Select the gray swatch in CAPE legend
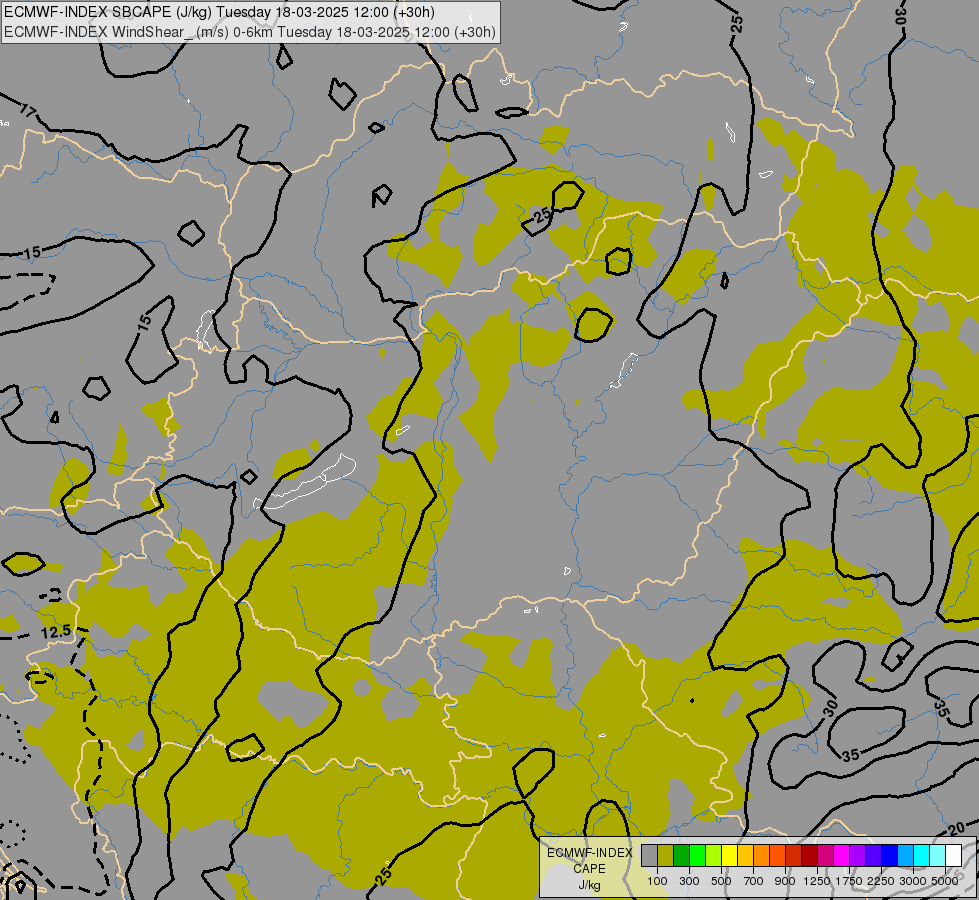 coord(649,855)
